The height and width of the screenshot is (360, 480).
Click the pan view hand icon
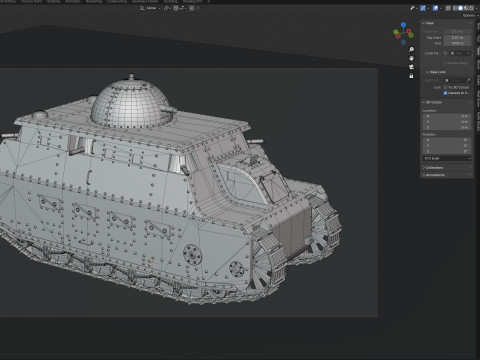[x=411, y=58]
